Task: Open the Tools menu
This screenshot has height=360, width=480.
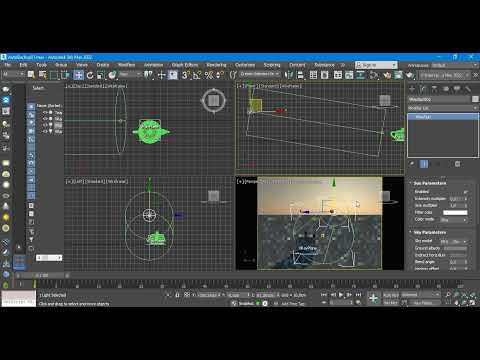Action: coord(41,65)
